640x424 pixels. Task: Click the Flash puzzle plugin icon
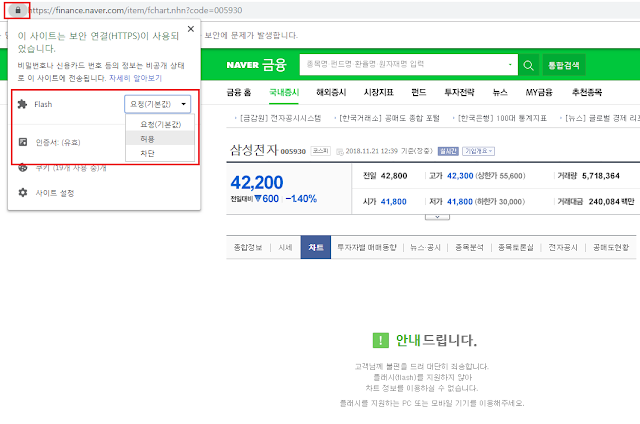pos(22,104)
